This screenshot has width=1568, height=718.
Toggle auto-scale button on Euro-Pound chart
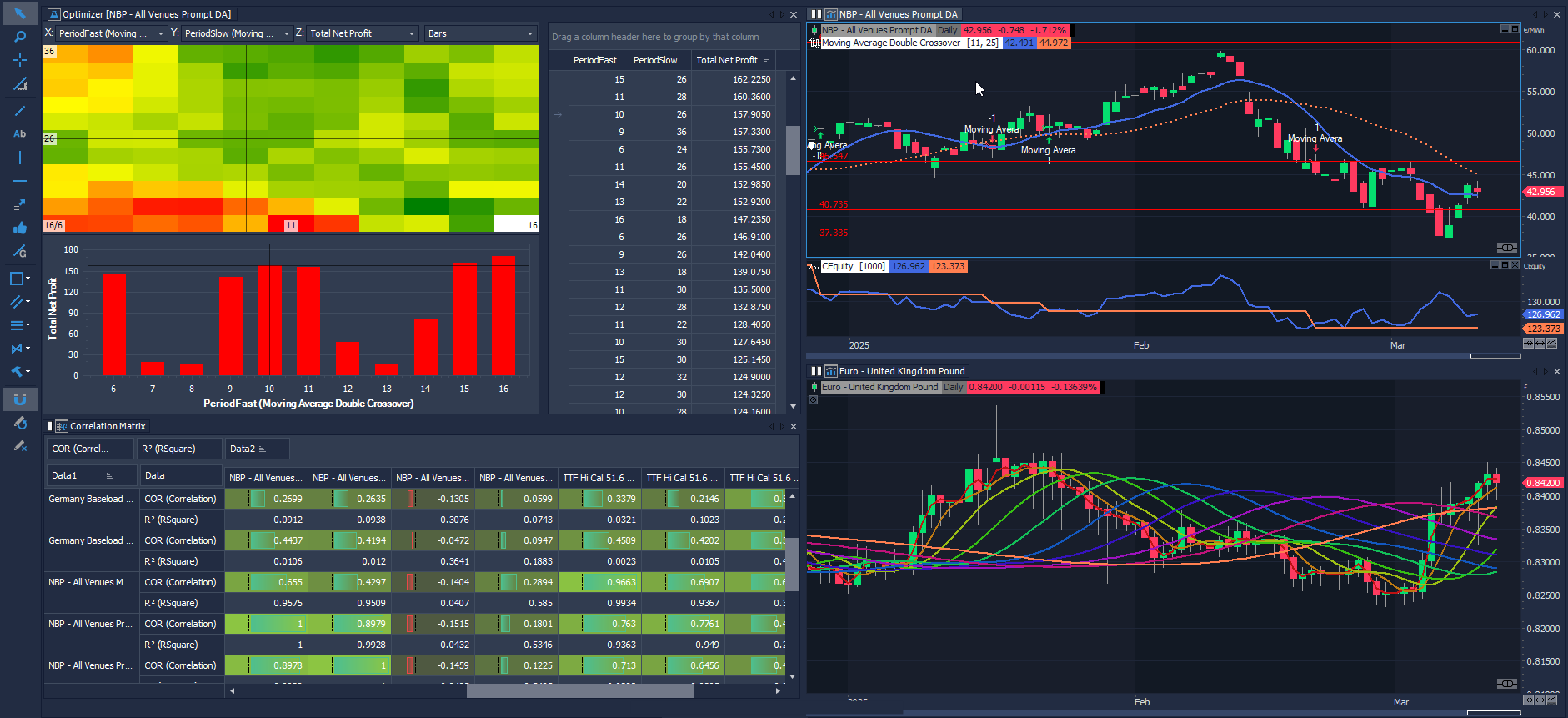coord(1505,684)
